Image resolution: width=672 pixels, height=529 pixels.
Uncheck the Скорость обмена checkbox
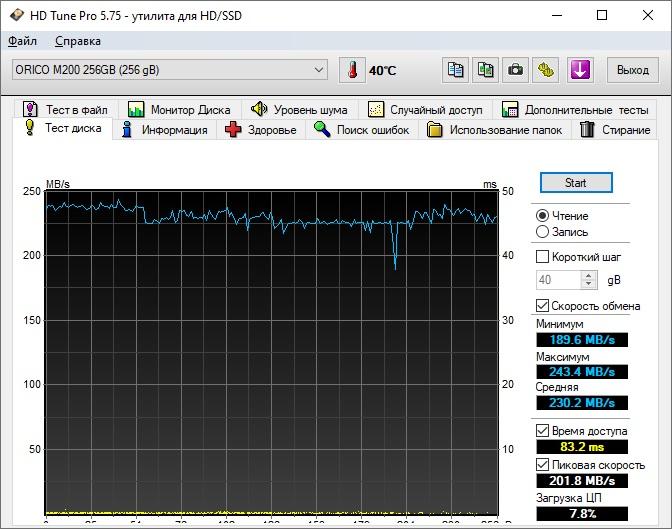(543, 306)
